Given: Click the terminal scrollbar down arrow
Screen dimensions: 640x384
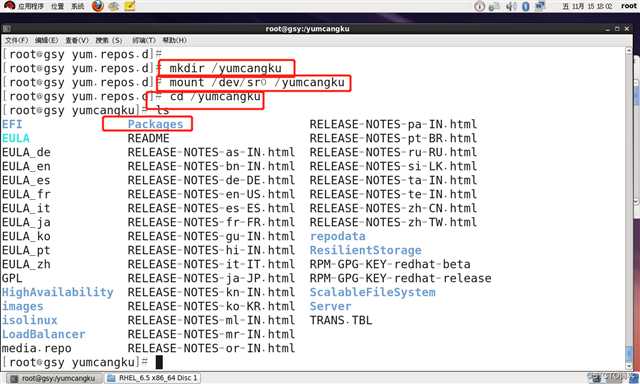Looking at the screenshot, I should 629,366.
